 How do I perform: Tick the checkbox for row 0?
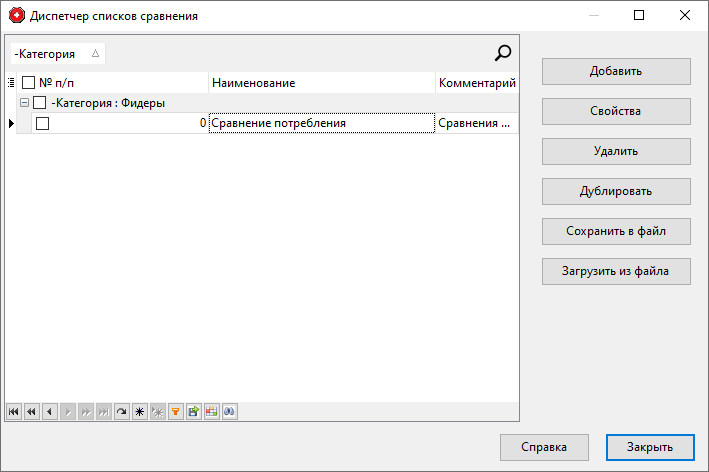42,123
